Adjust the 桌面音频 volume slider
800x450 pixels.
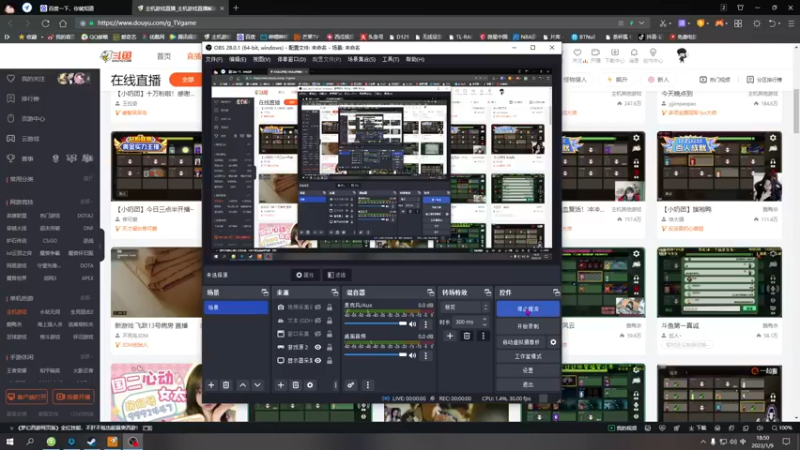[x=376, y=355]
